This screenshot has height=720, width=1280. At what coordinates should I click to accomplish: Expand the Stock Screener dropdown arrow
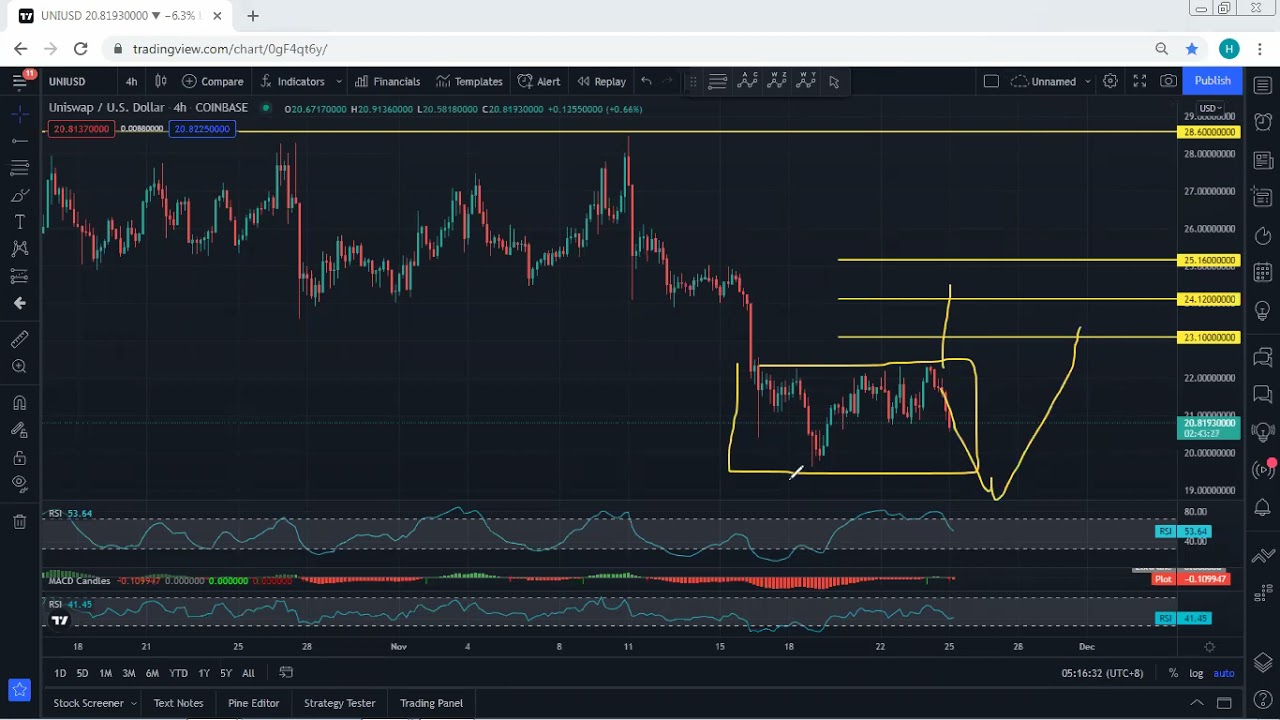133,703
